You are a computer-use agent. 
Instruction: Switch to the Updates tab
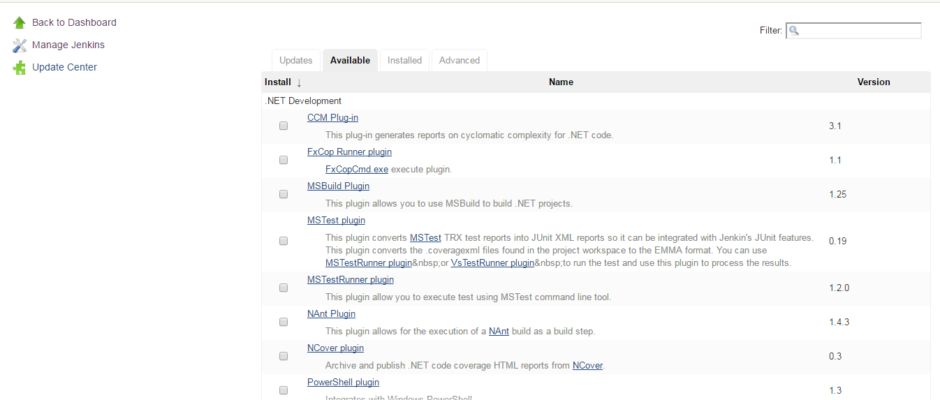click(x=296, y=60)
